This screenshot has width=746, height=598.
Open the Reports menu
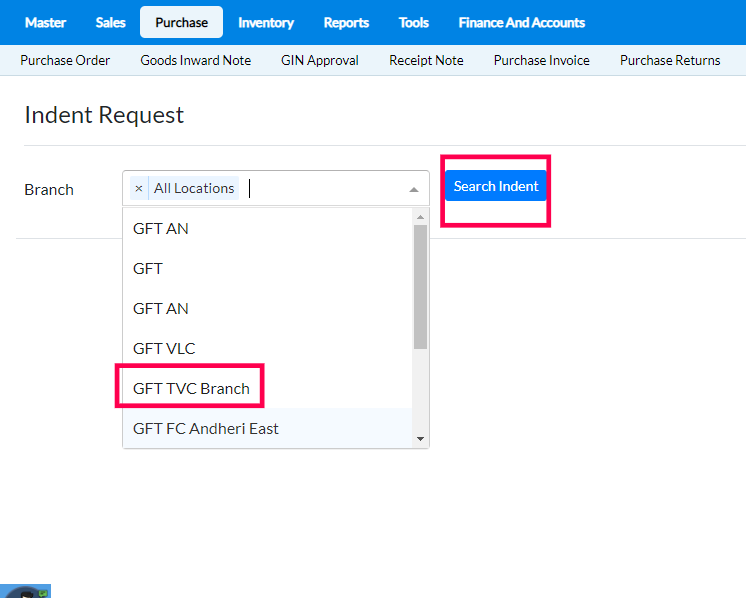coord(346,22)
